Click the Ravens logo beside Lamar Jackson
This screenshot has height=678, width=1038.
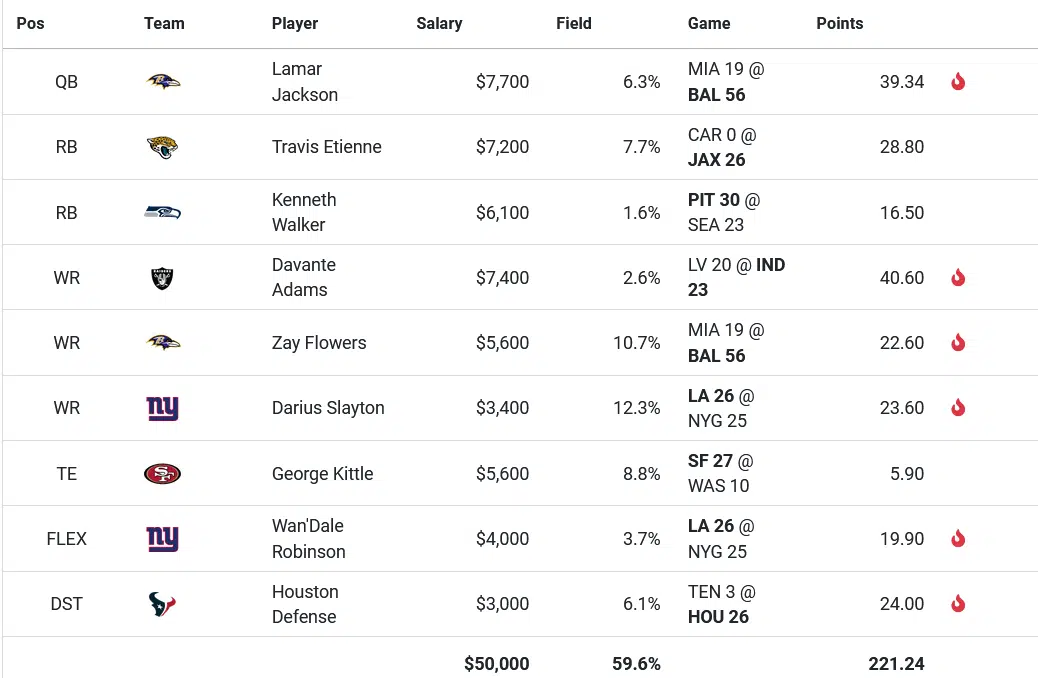(163, 82)
